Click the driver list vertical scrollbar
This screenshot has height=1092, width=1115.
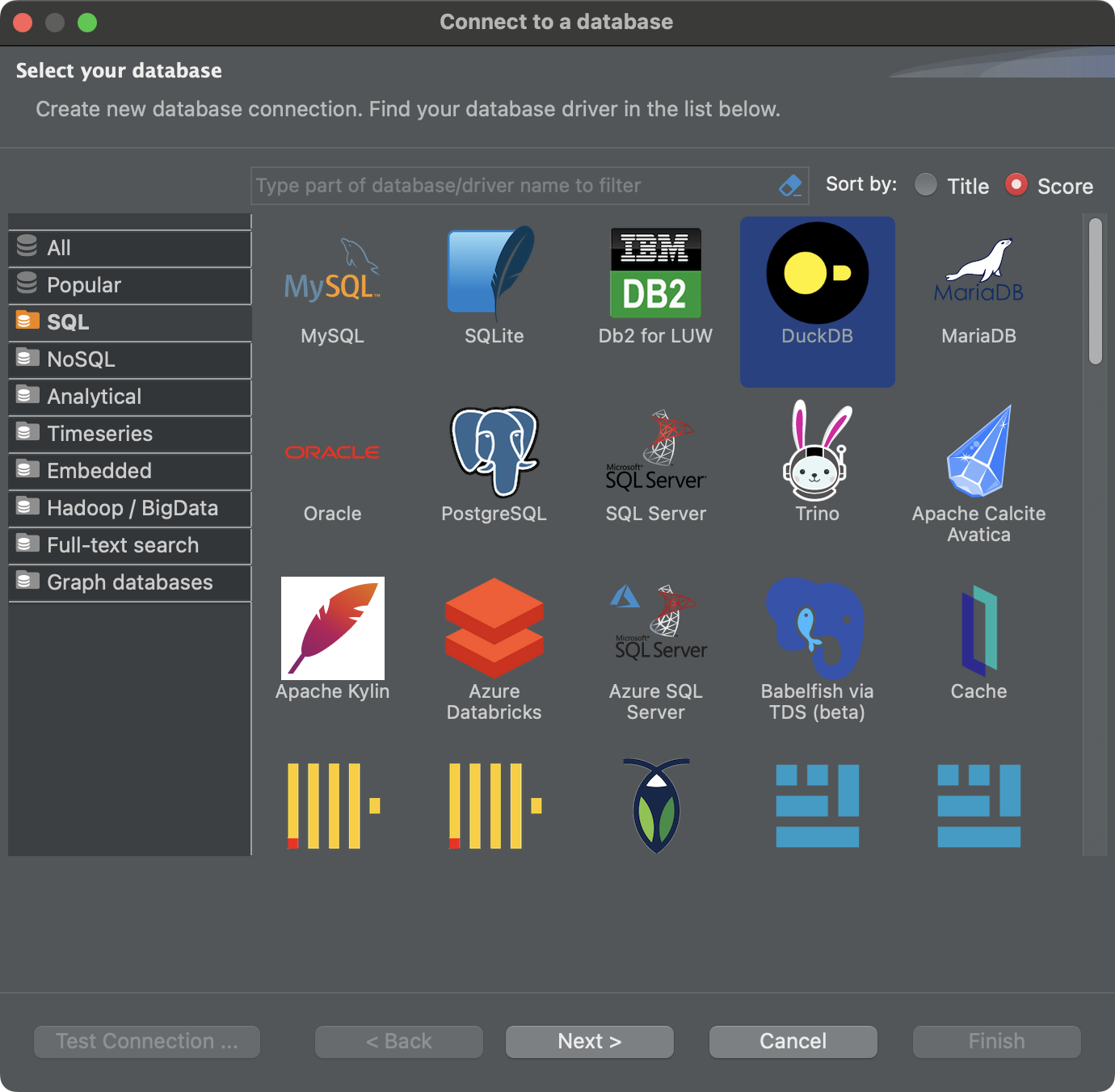click(1095, 291)
